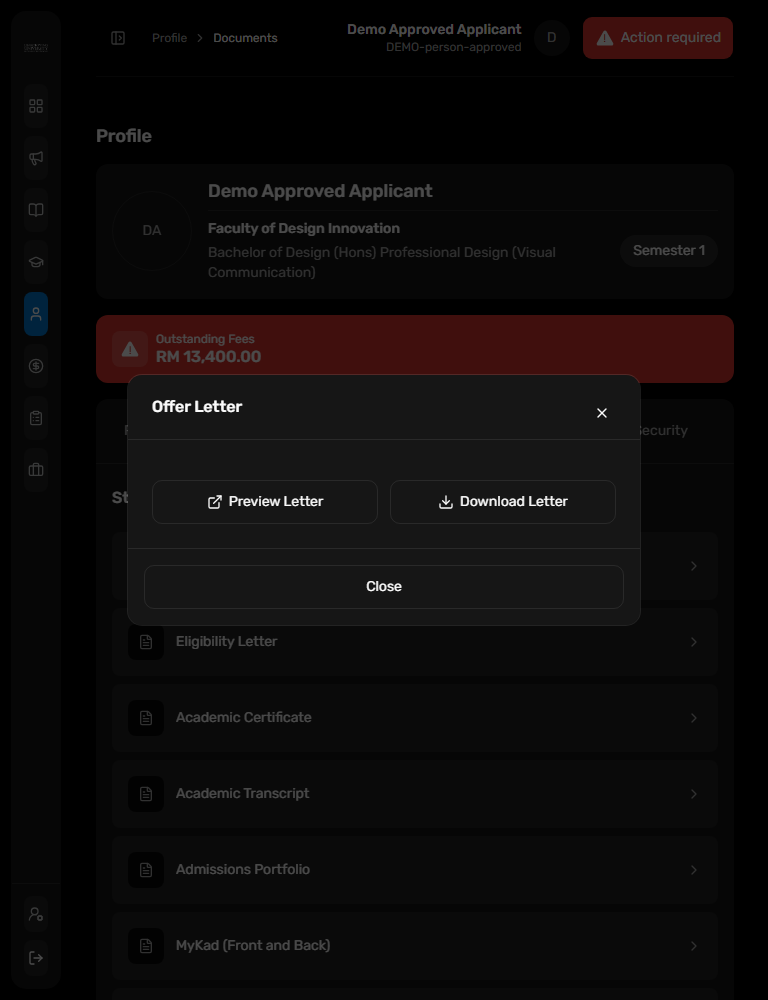Click Download Letter button

[503, 502]
